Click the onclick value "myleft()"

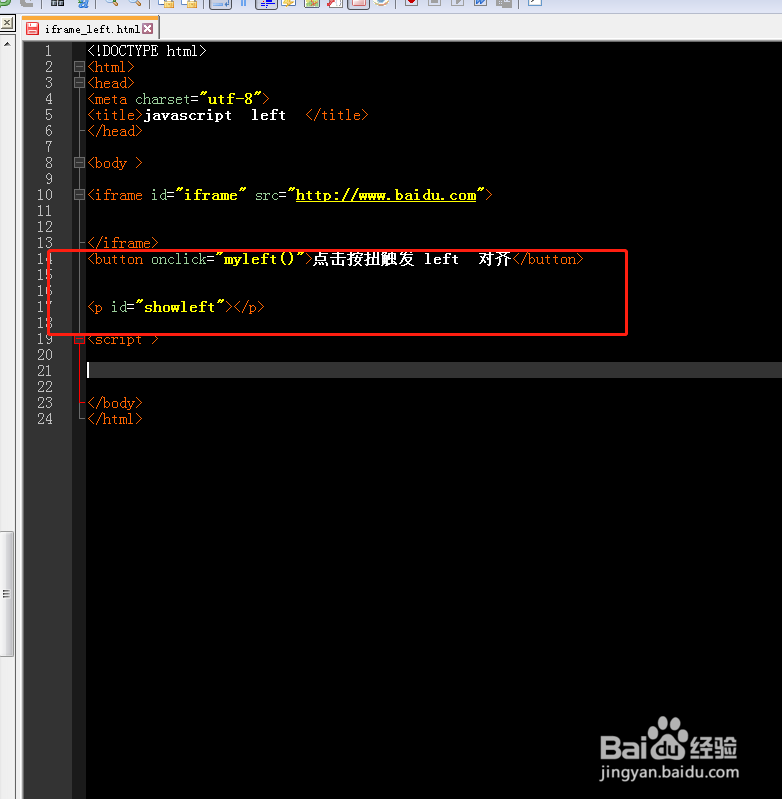[x=259, y=259]
